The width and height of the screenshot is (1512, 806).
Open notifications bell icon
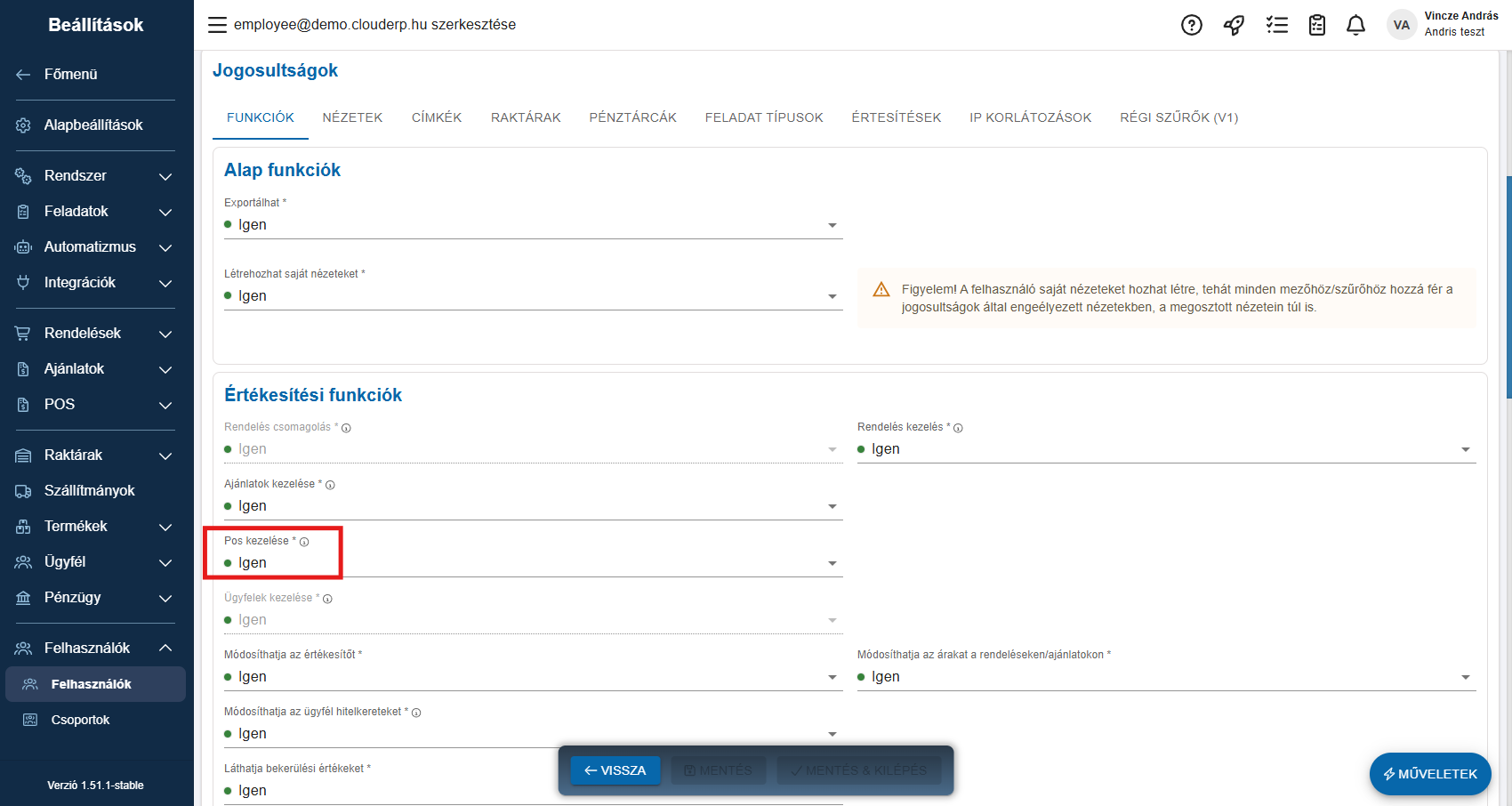[x=1355, y=25]
